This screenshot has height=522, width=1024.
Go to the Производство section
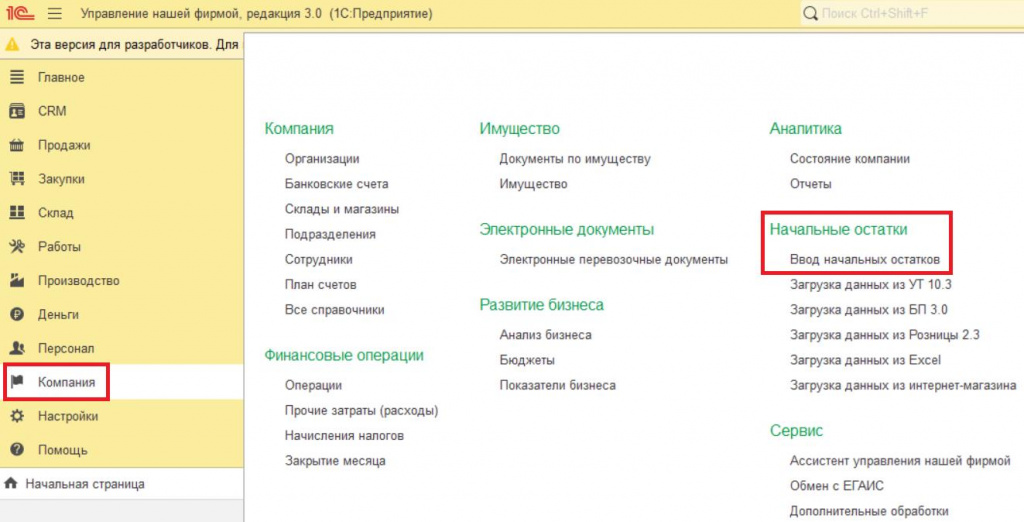[x=78, y=281]
